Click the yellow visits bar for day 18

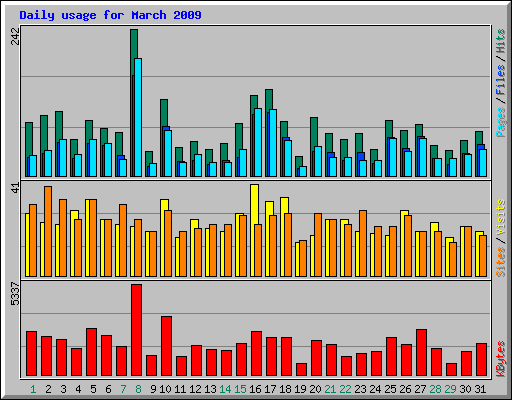coord(284,205)
